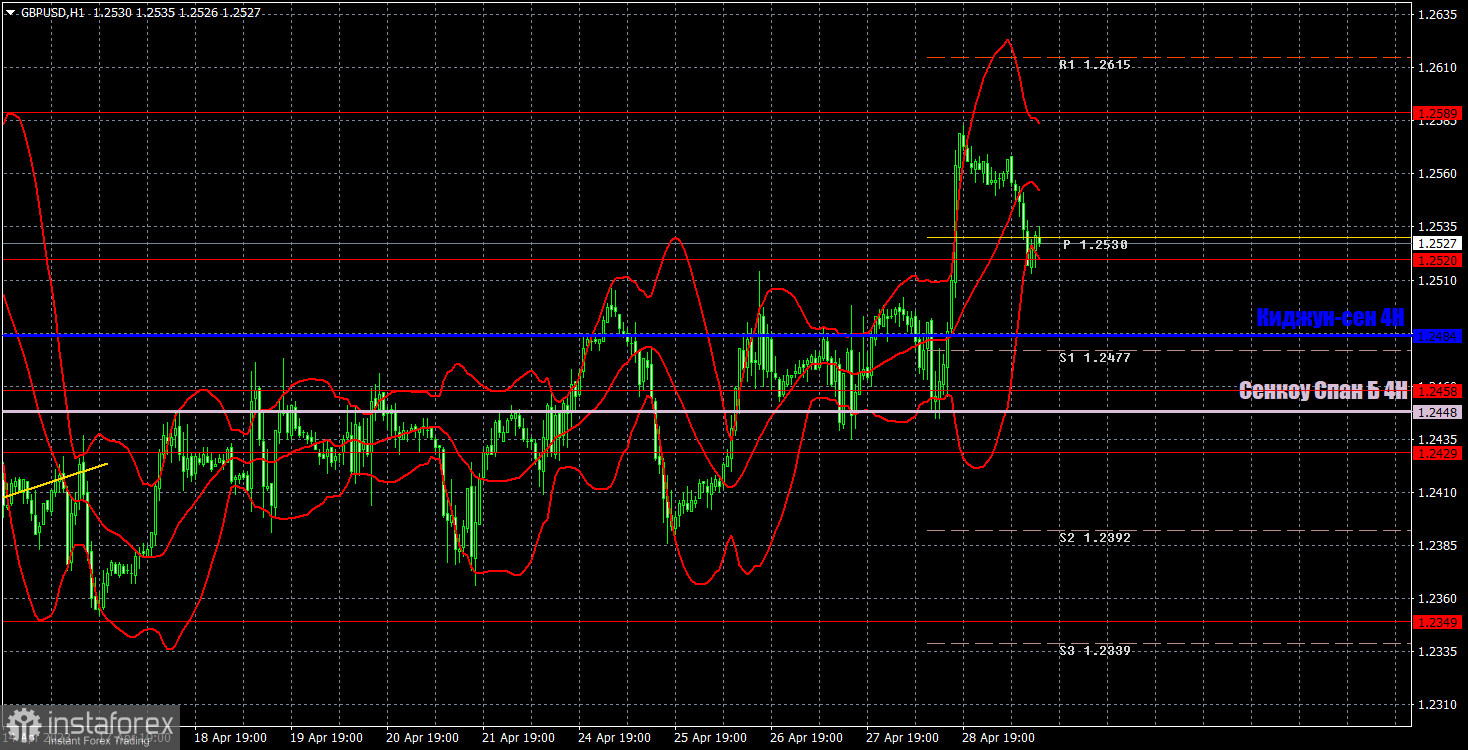Click the Senkou Span B 4H label

1323,391
